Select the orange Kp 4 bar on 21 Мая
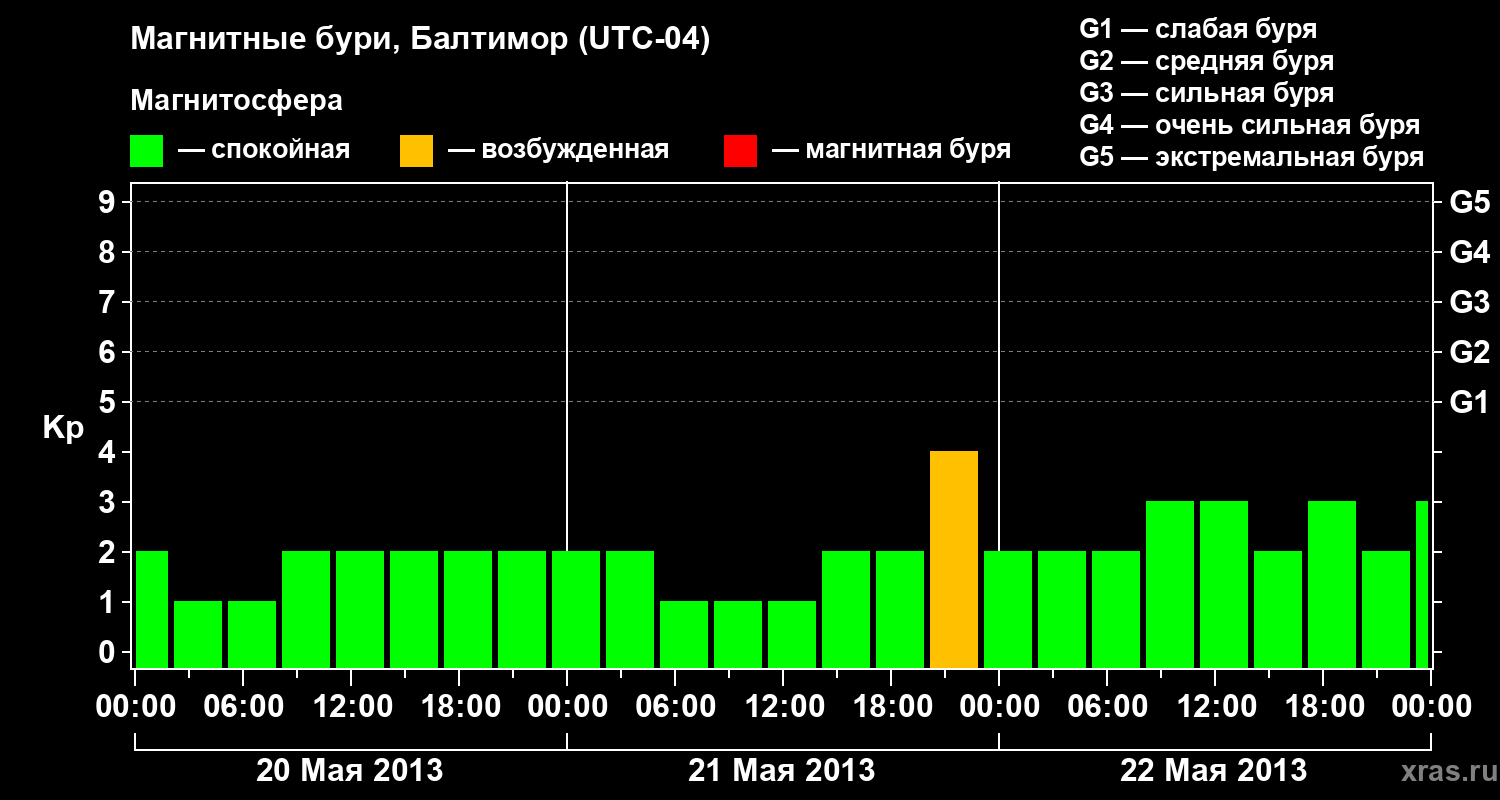The width and height of the screenshot is (1500, 800). pyautogui.click(x=954, y=560)
